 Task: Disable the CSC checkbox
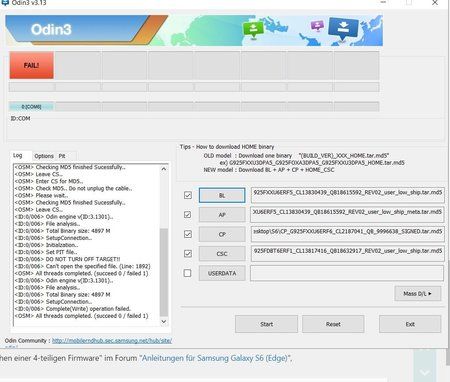coord(188,254)
